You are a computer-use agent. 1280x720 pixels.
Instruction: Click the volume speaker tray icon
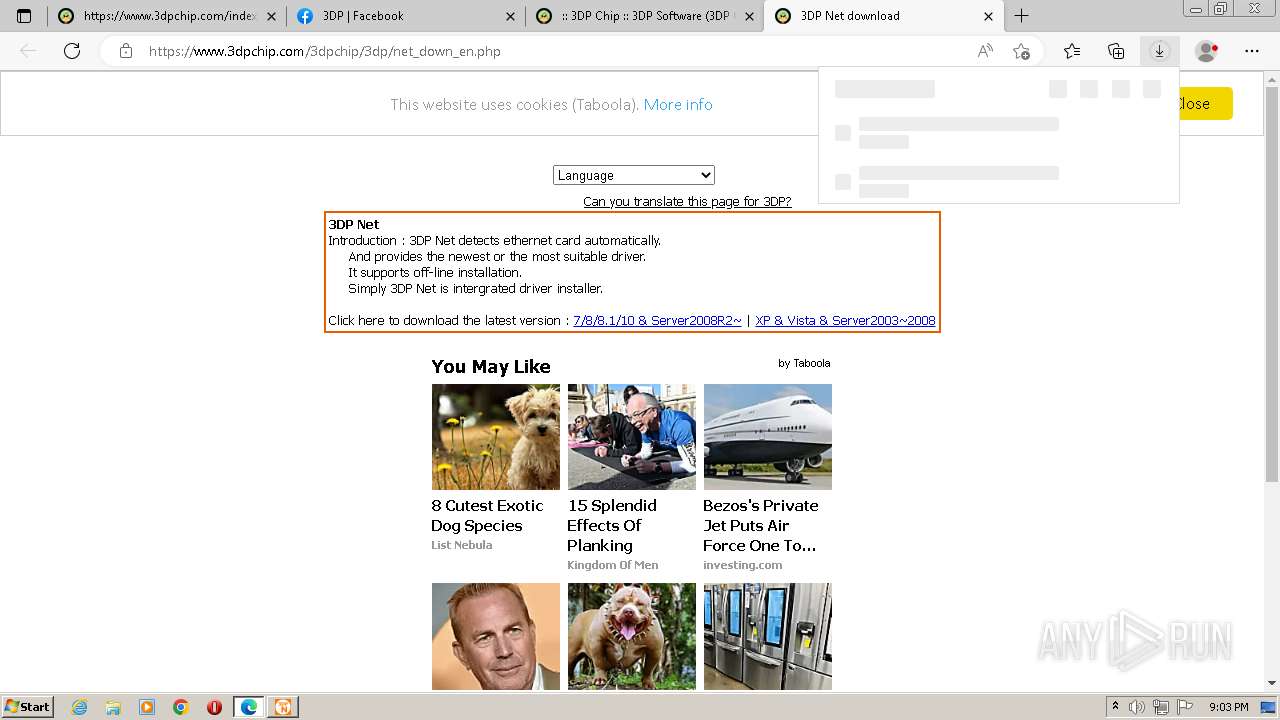(x=1137, y=707)
